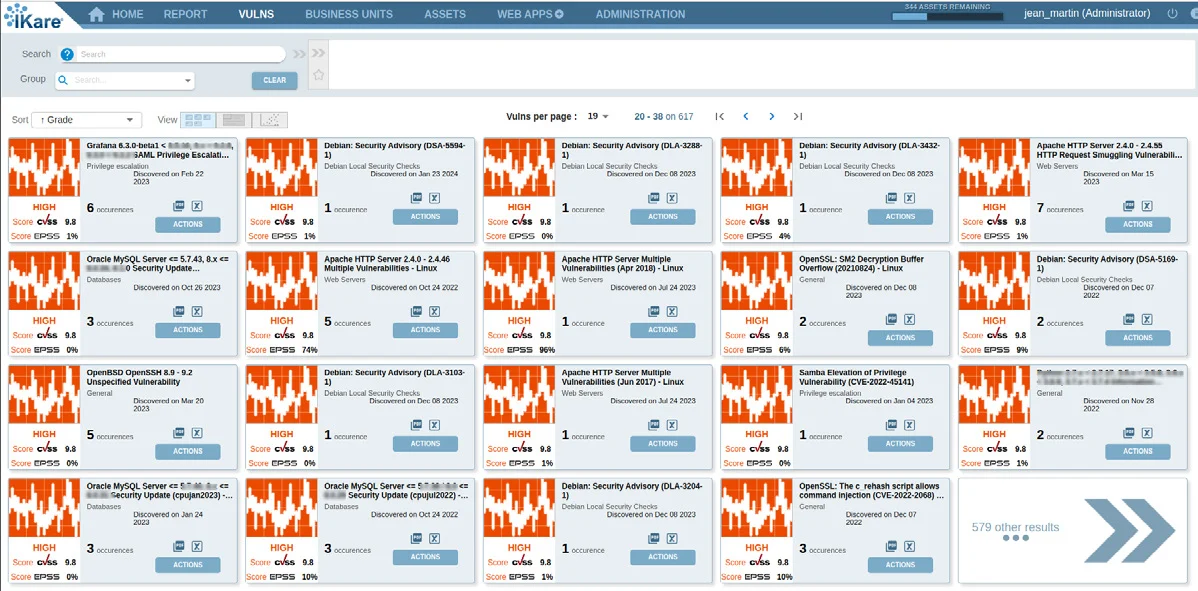Go to the first results page

pyautogui.click(x=719, y=117)
